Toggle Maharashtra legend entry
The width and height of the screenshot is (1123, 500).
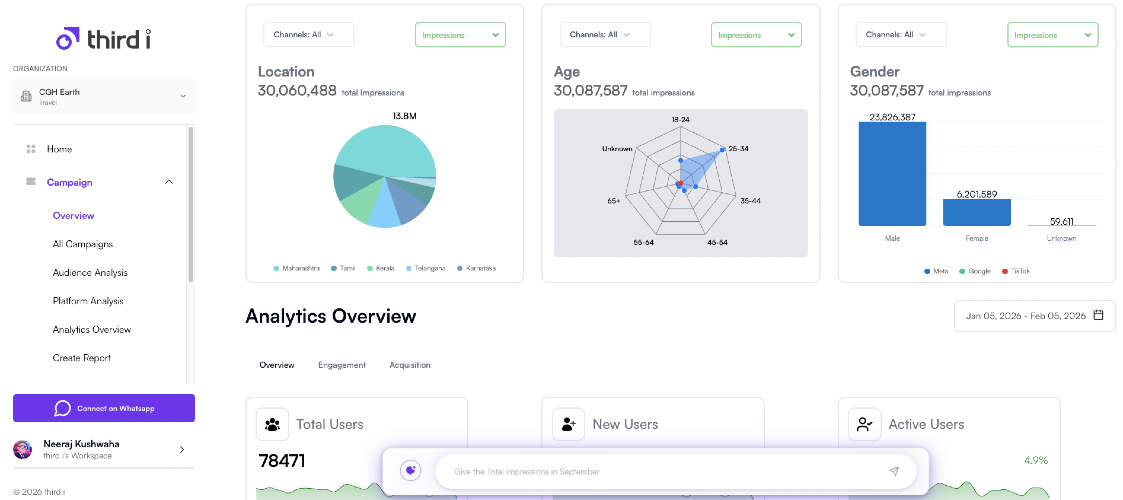click(297, 269)
